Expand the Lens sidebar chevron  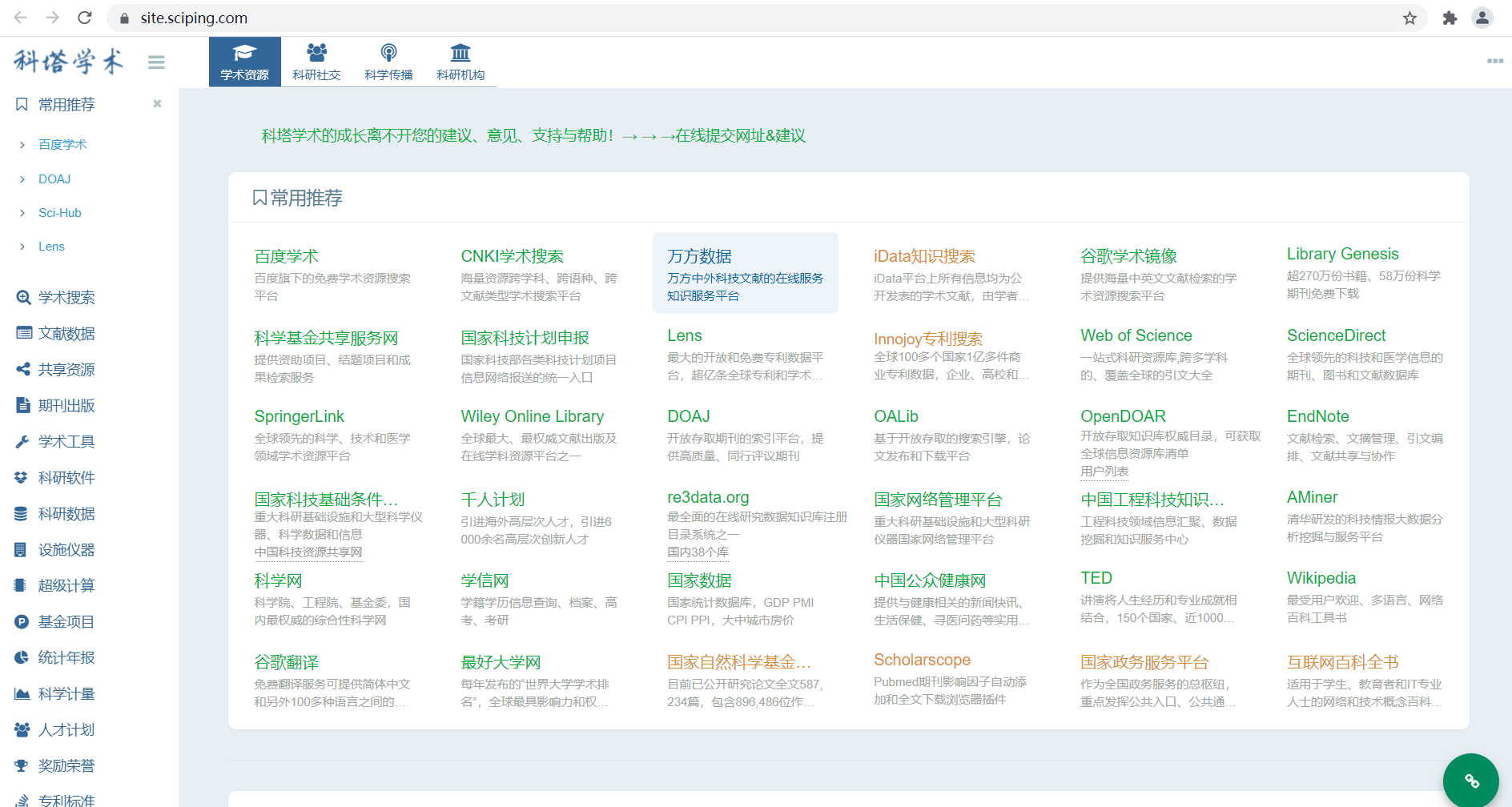(22, 247)
